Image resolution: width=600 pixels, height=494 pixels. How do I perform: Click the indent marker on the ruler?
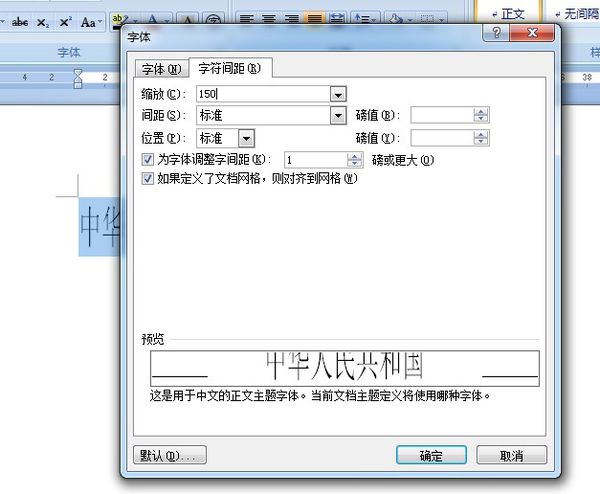[x=78, y=78]
